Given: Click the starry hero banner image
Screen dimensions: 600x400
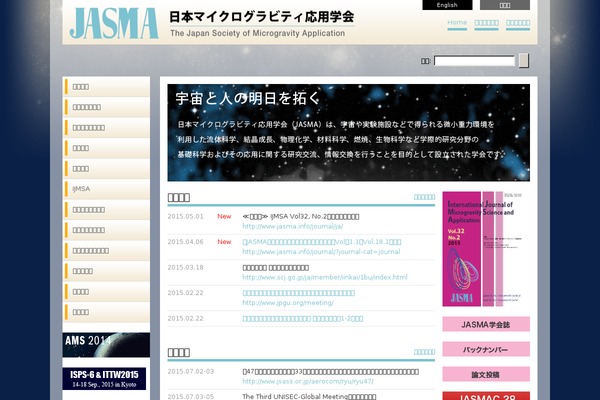Looking at the screenshot, I should coord(349,133).
